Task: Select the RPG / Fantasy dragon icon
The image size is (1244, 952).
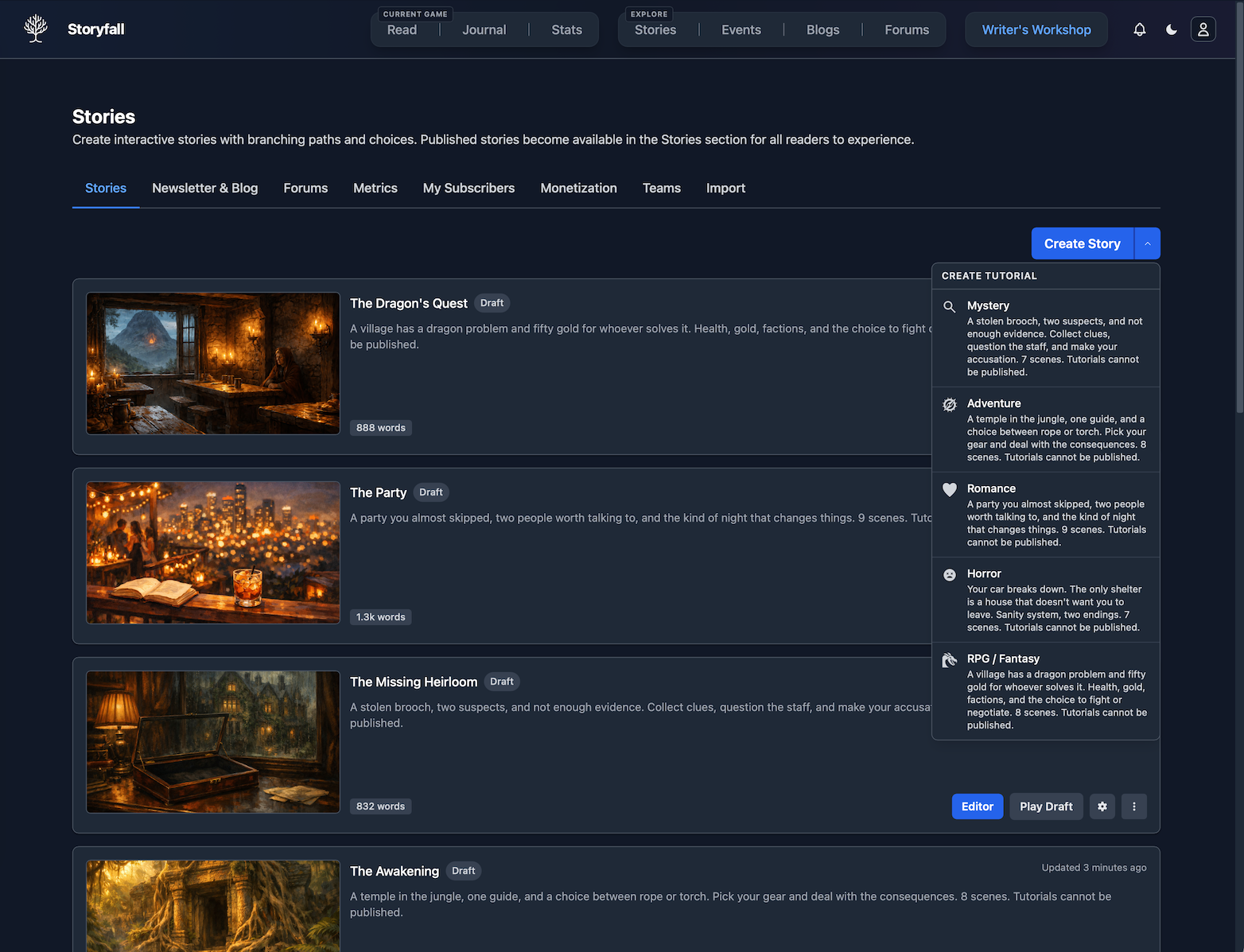Action: point(950,659)
